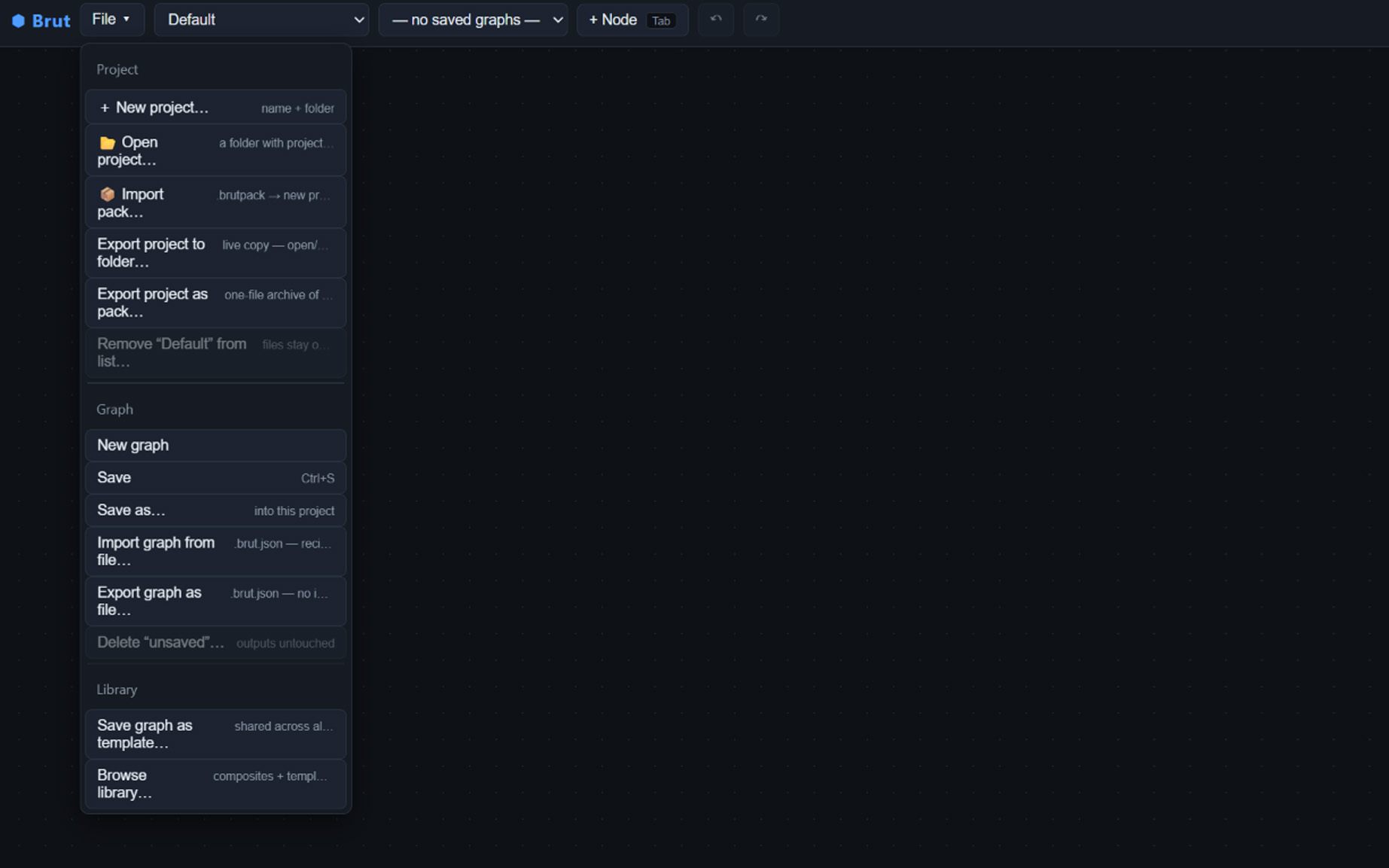The height and width of the screenshot is (868, 1389).
Task: Click the "into this project" hint text
Action: click(294, 511)
